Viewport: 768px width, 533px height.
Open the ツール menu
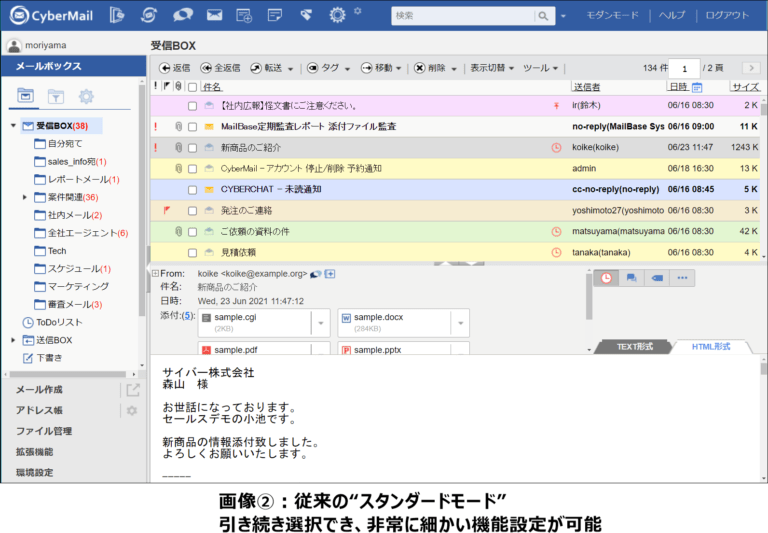click(x=541, y=68)
